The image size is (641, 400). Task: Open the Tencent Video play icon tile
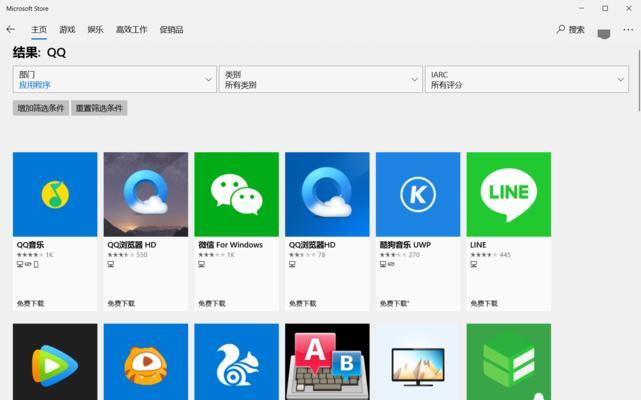point(55,362)
